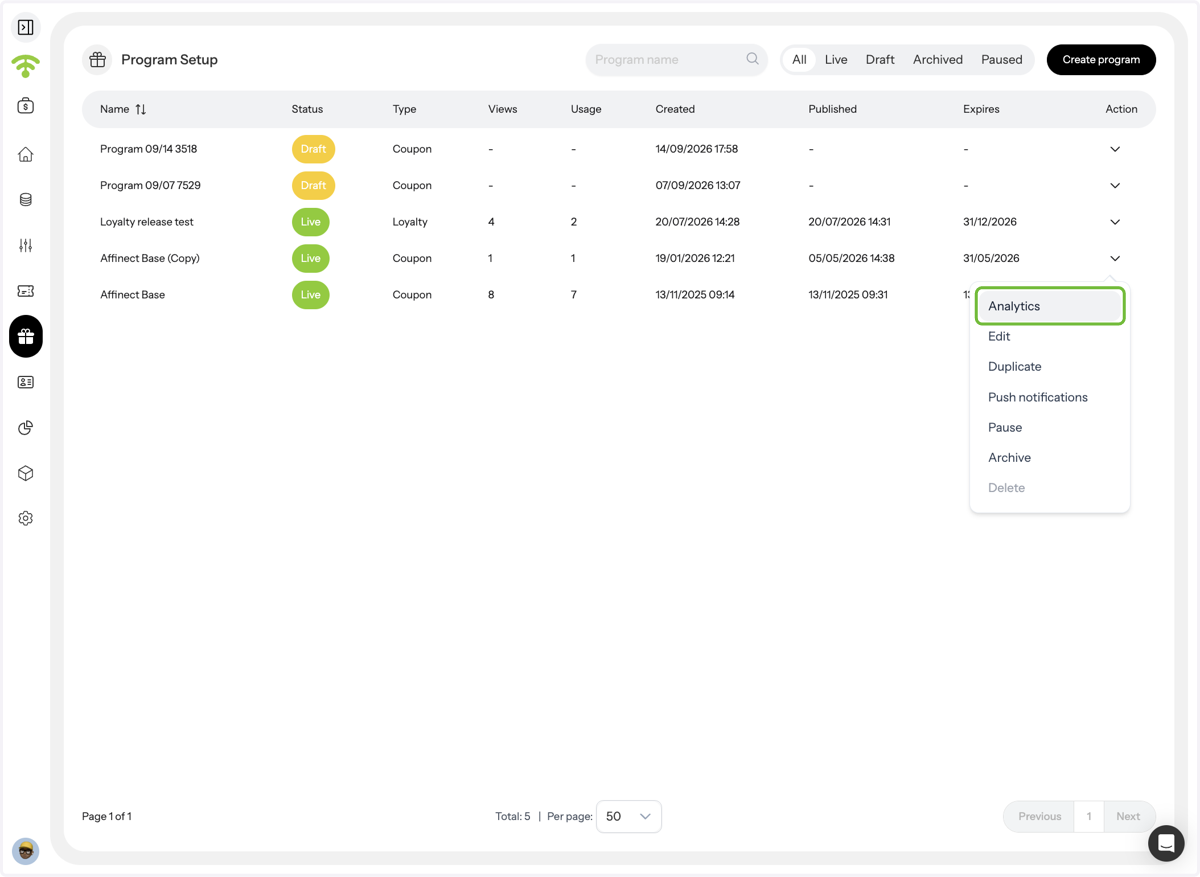Select the Live filter tab
The height and width of the screenshot is (877, 1200).
pos(836,60)
